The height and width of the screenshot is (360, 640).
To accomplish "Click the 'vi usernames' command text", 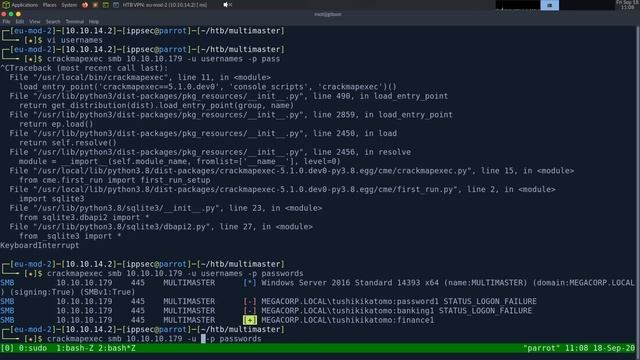I will point(75,40).
